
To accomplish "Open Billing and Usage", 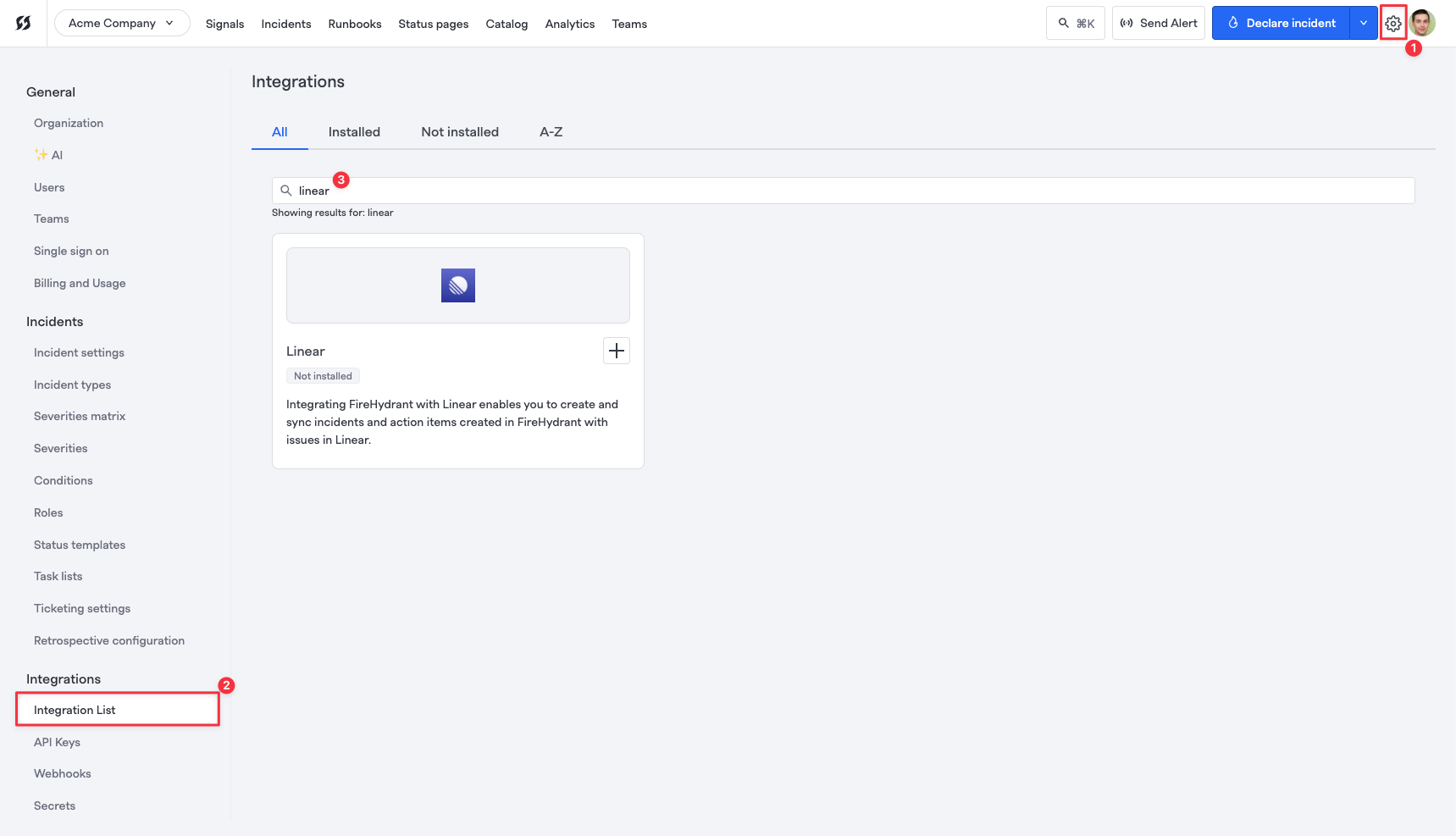I will 80,283.
